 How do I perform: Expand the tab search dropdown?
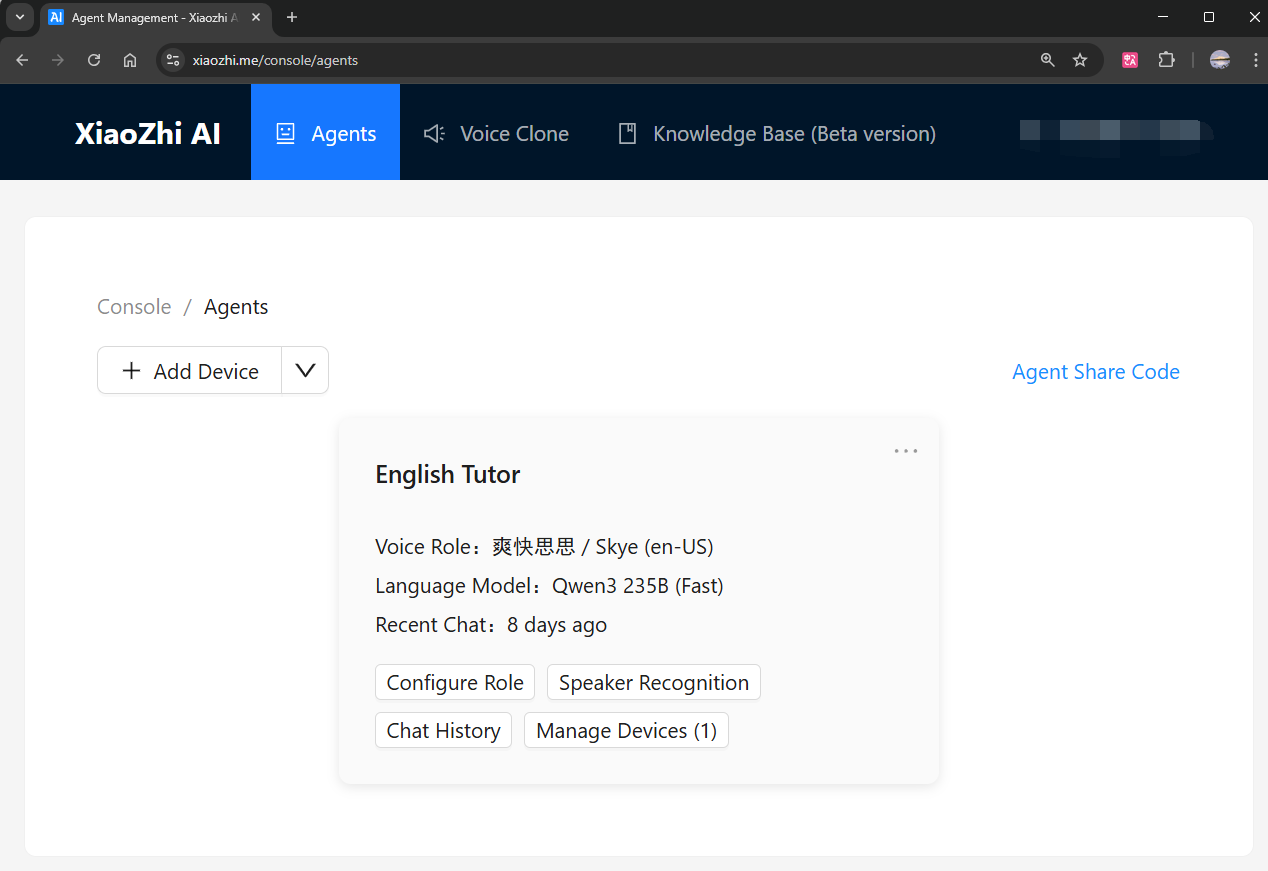[20, 17]
